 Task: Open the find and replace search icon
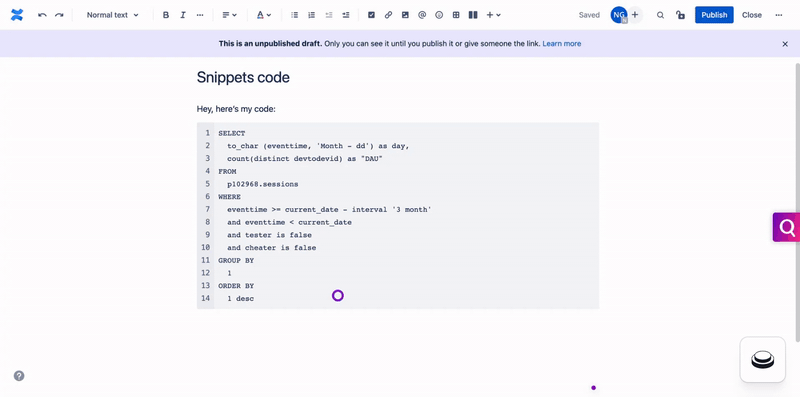(x=660, y=15)
